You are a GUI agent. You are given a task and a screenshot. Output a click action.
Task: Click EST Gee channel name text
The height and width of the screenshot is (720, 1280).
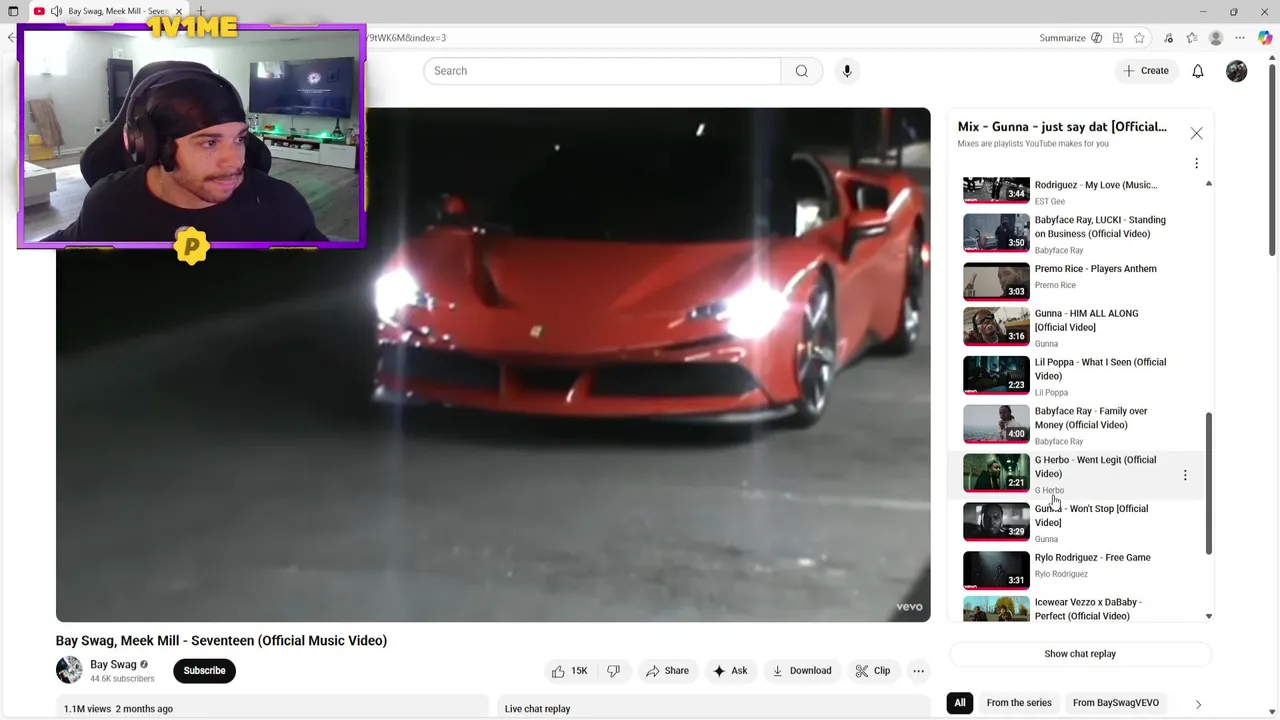pos(1049,202)
